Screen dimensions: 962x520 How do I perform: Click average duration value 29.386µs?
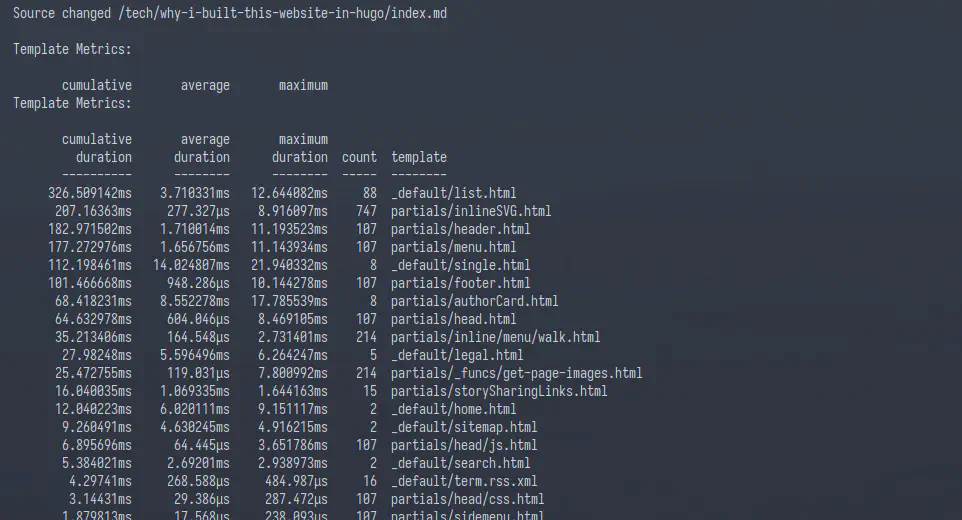coord(202,499)
